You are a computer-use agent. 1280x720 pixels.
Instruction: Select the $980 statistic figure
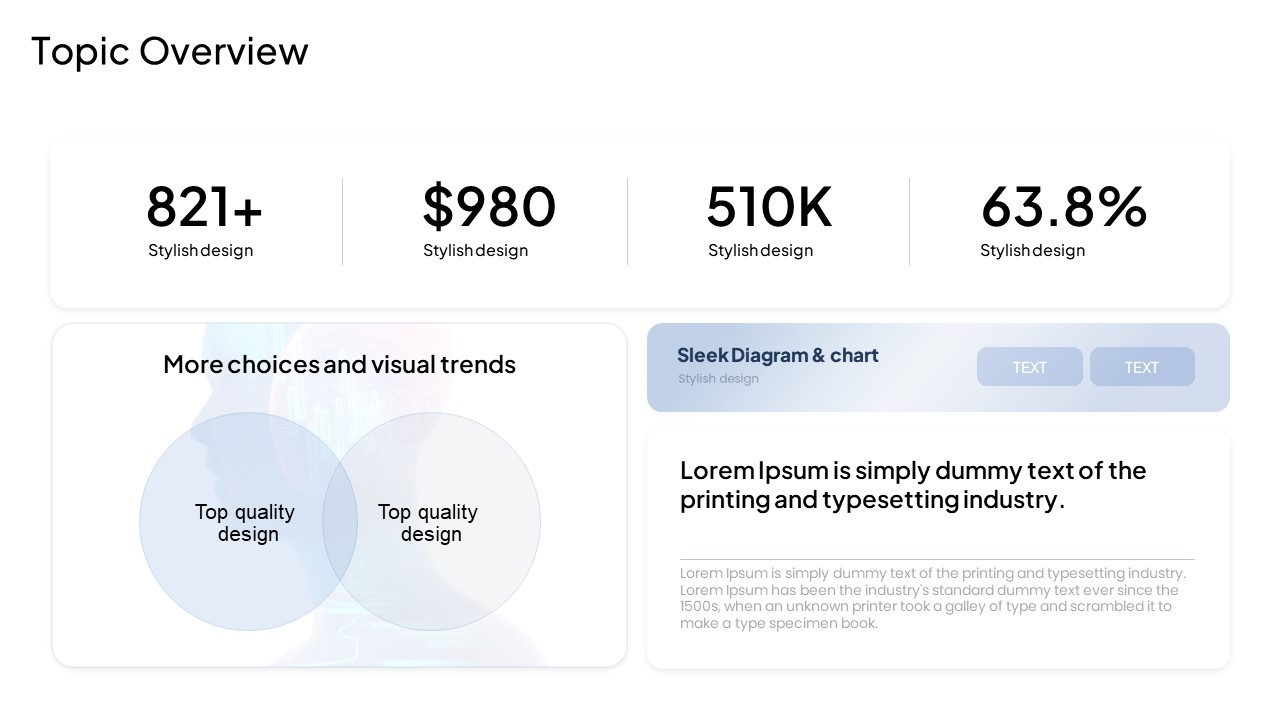(x=488, y=207)
